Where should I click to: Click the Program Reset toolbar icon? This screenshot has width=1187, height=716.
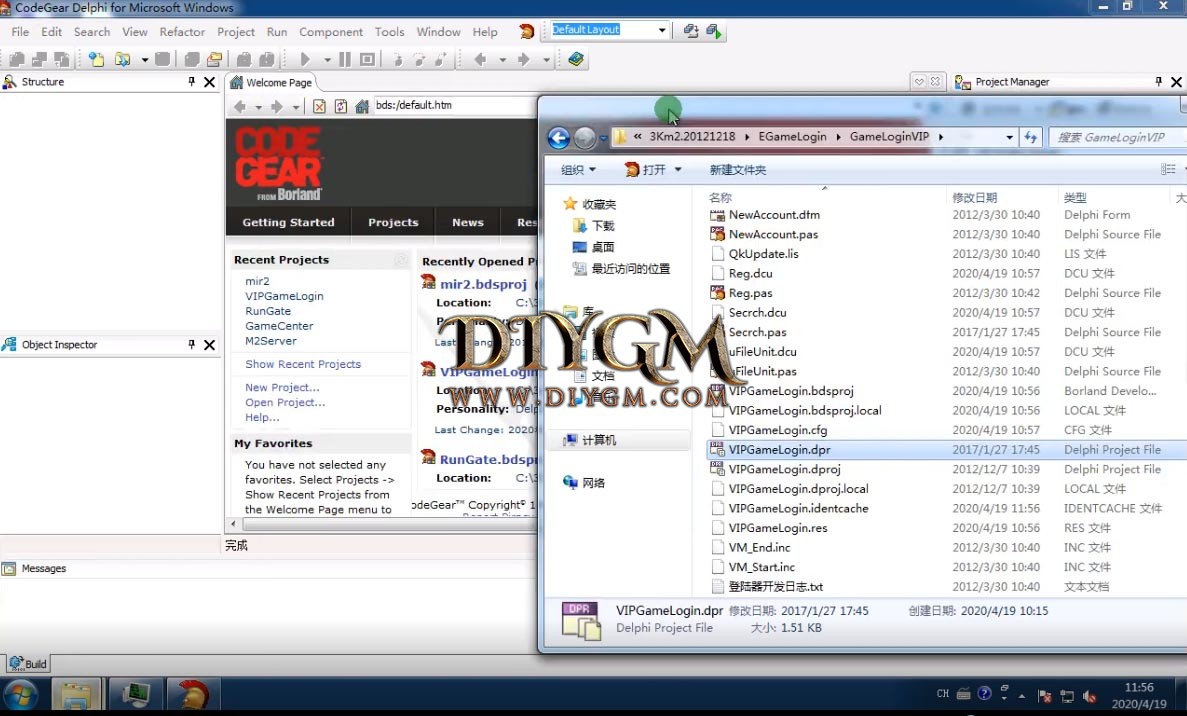click(x=367, y=59)
